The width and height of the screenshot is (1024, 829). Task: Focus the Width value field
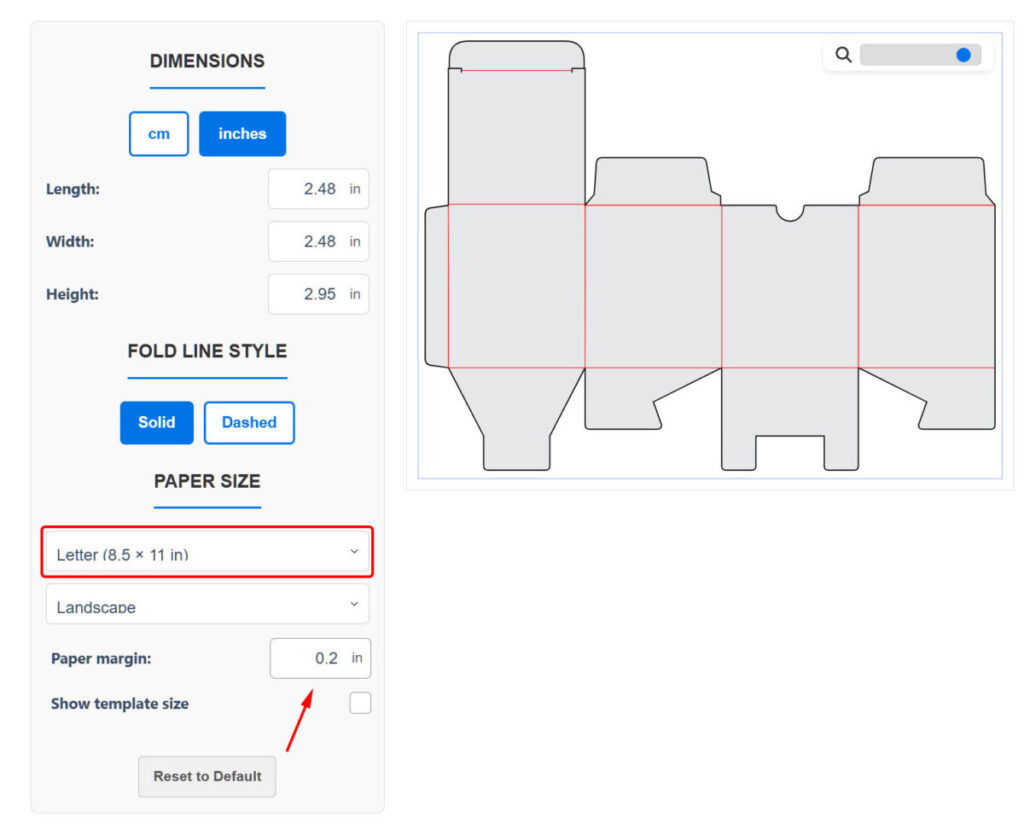point(308,242)
